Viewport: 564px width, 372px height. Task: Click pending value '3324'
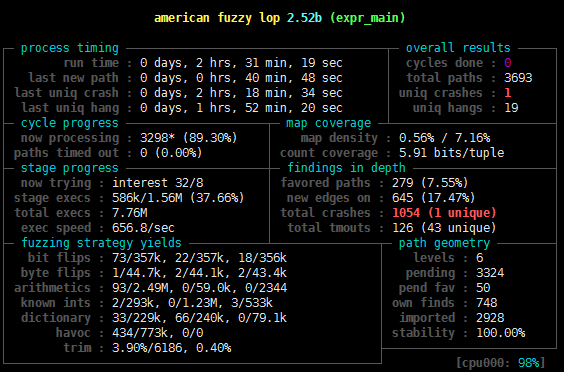pos(490,273)
